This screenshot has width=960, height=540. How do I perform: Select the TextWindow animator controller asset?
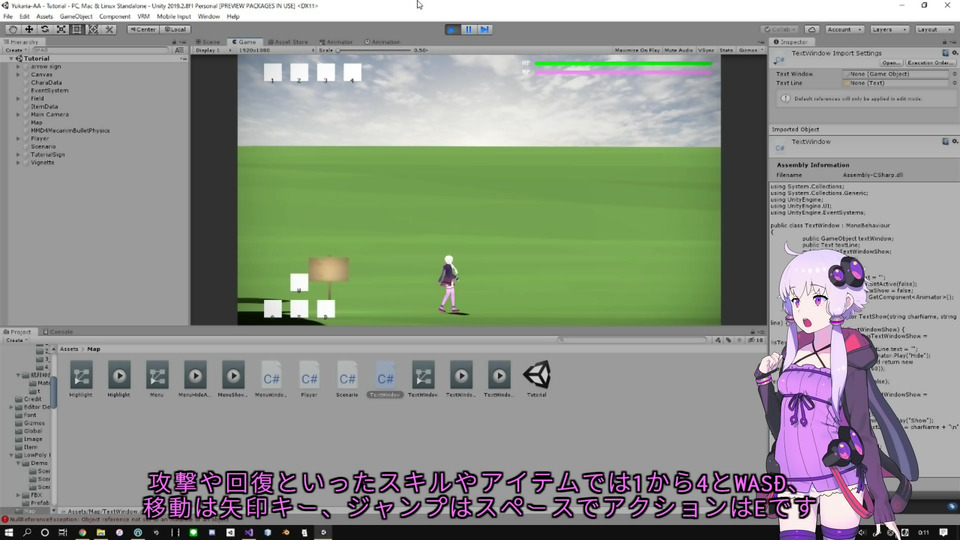coord(423,380)
